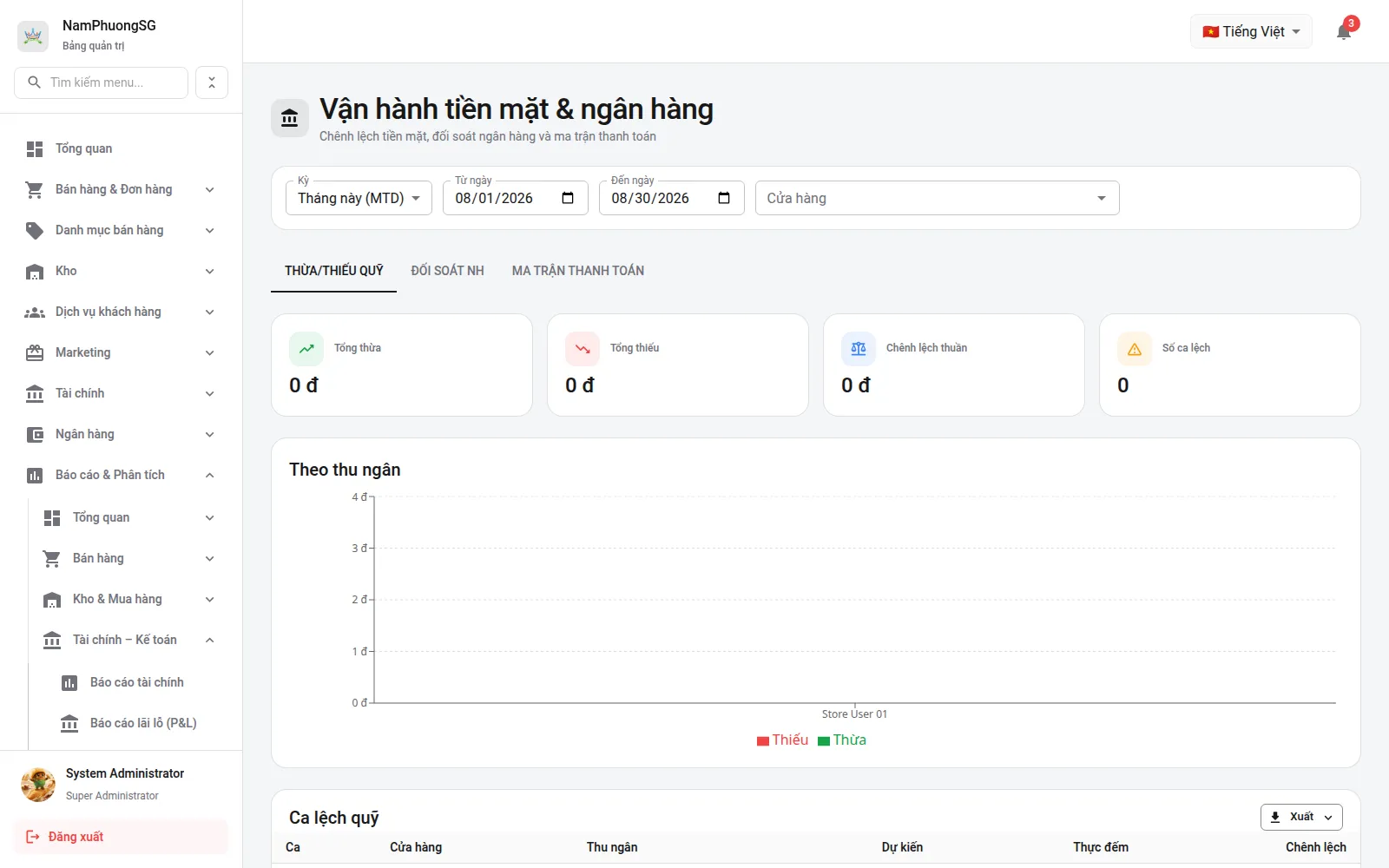
Task: Toggle the Thiếu legend red swatch
Action: coord(763,741)
